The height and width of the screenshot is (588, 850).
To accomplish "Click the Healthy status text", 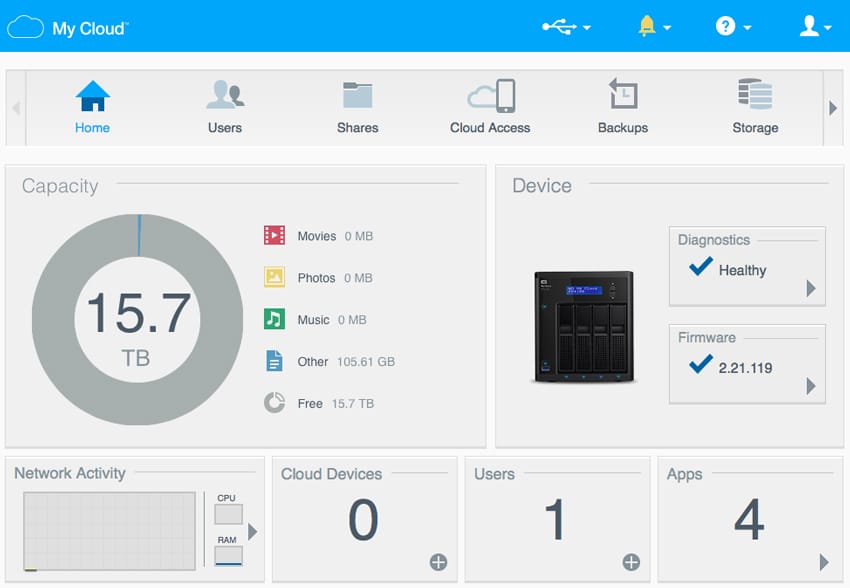I will (743, 270).
